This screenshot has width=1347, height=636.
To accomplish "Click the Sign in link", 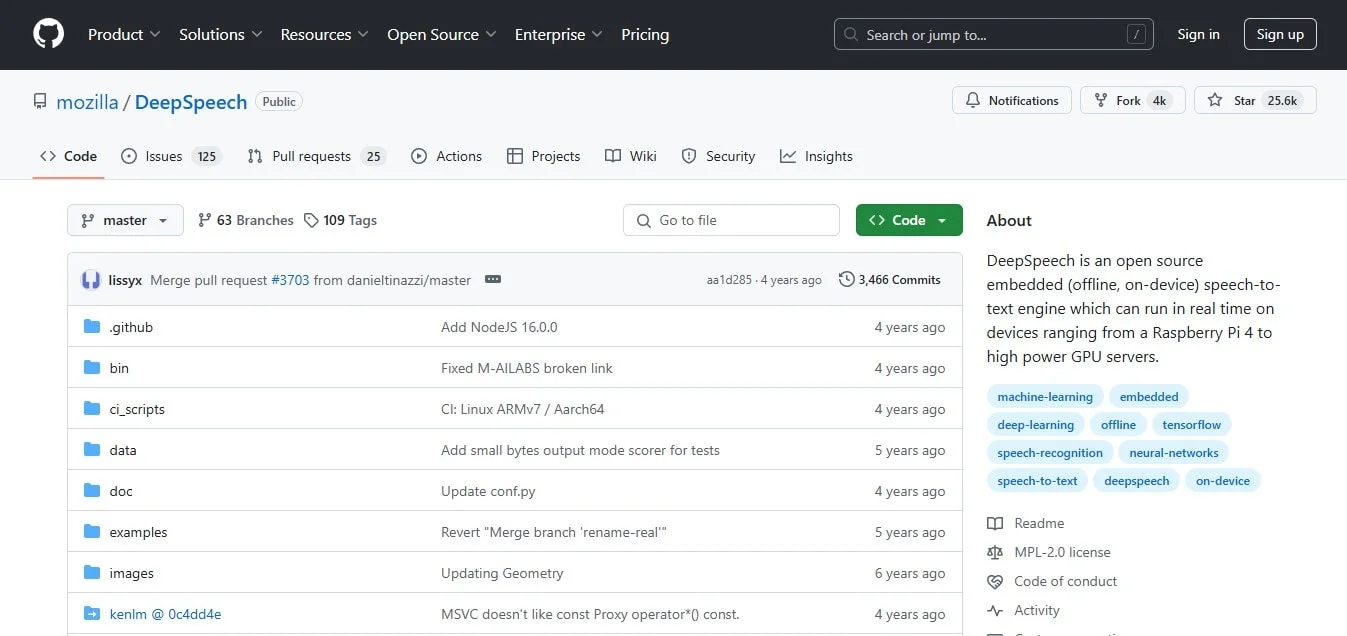I will coord(1198,34).
